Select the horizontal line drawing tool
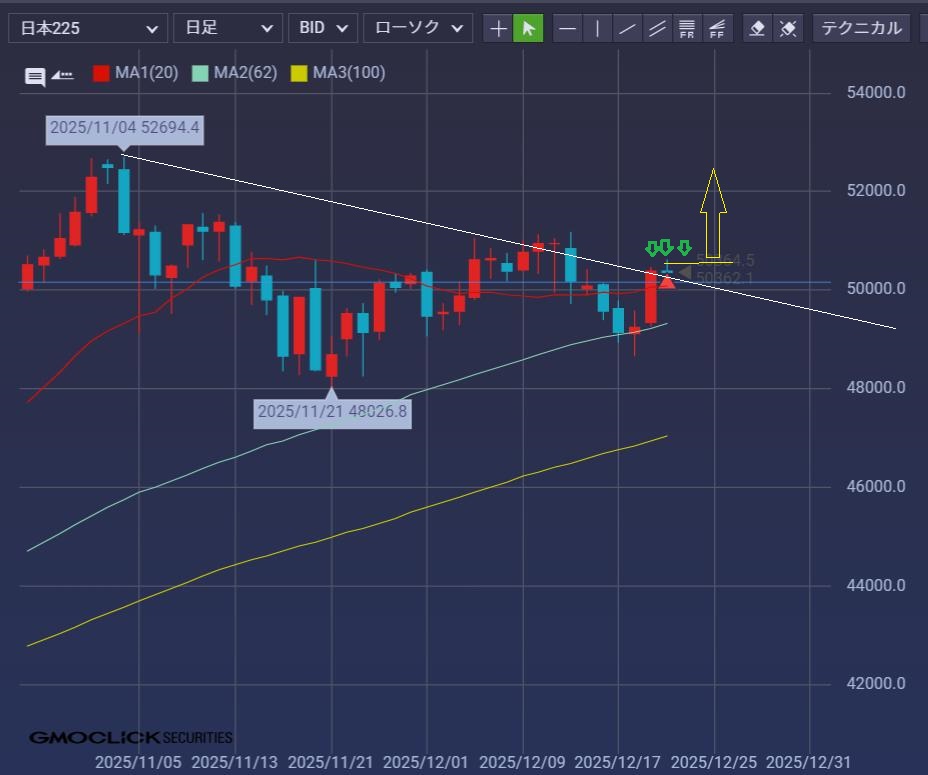This screenshot has height=775, width=928. click(x=567, y=28)
